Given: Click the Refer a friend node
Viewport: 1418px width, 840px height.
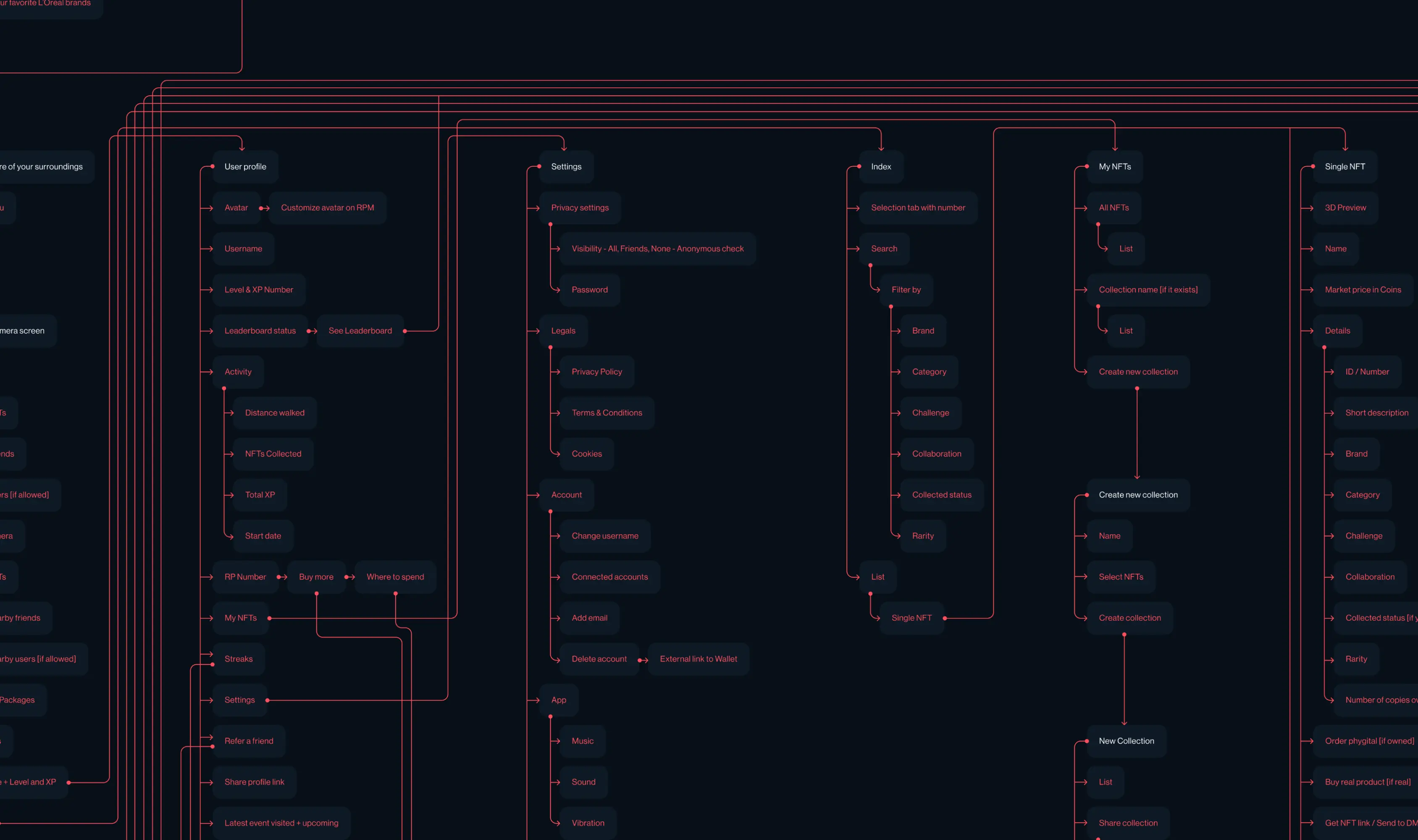Looking at the screenshot, I should [249, 741].
